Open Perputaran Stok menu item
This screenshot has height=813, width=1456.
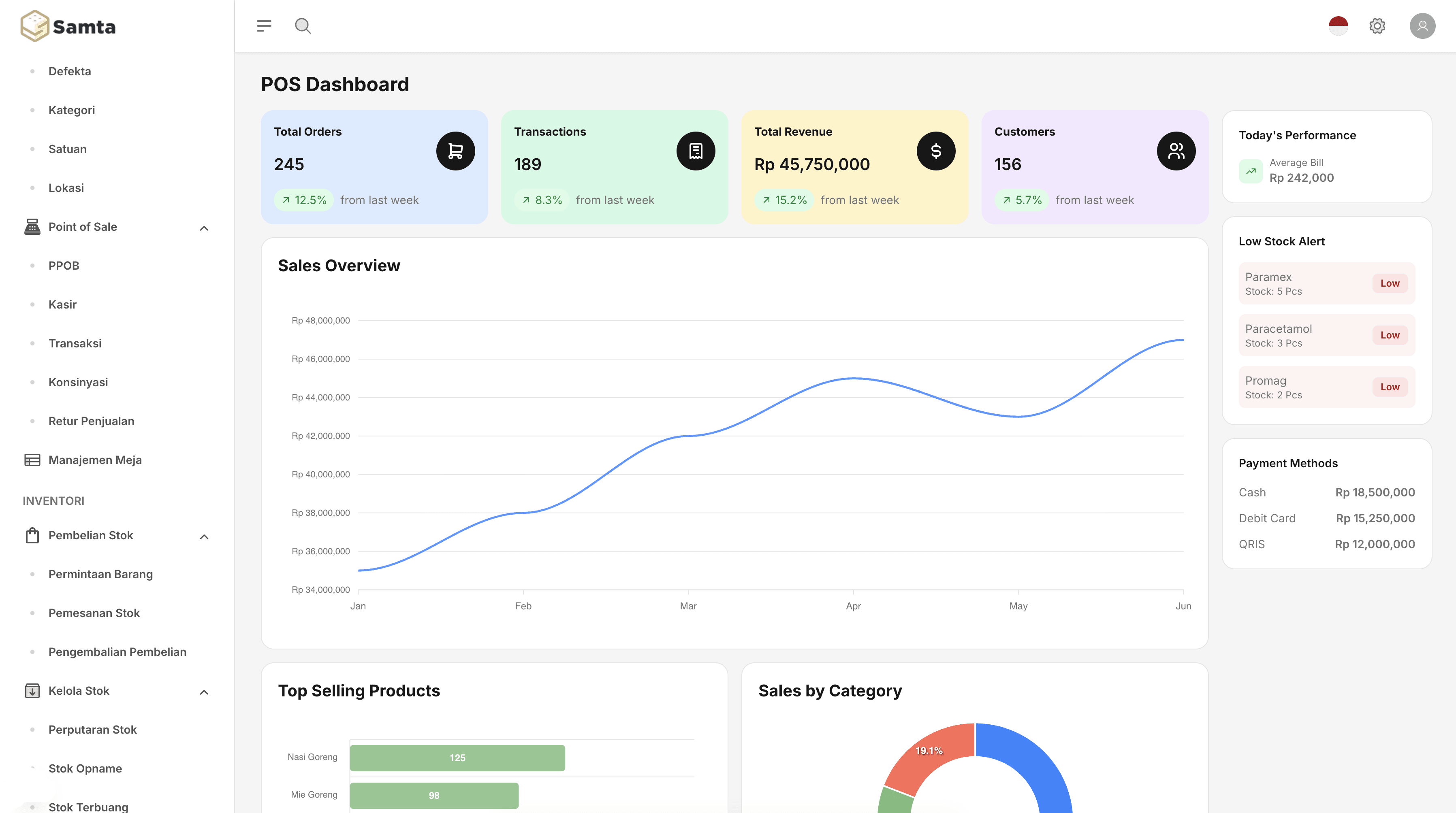(93, 729)
